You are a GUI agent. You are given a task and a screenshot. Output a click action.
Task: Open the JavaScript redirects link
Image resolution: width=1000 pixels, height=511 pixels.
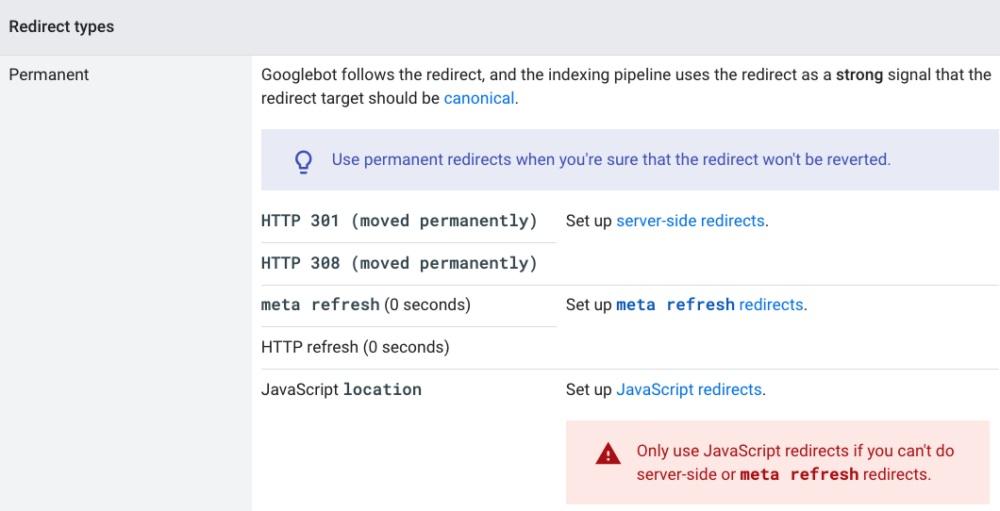pyautogui.click(x=689, y=389)
